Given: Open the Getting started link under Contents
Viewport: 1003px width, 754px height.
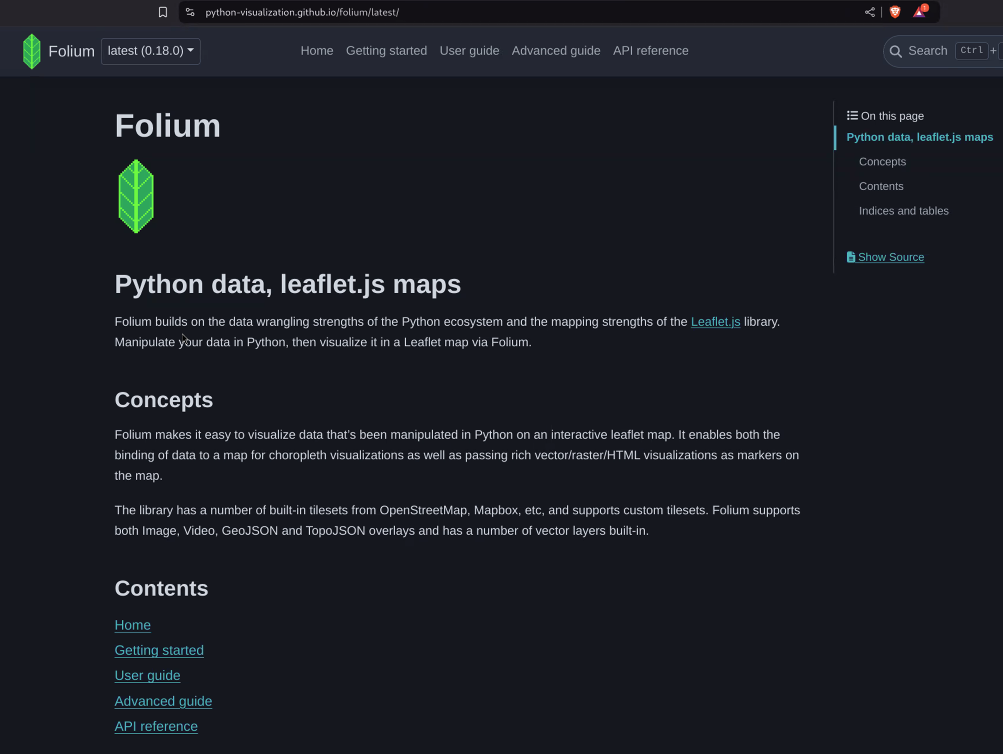Looking at the screenshot, I should (x=159, y=650).
